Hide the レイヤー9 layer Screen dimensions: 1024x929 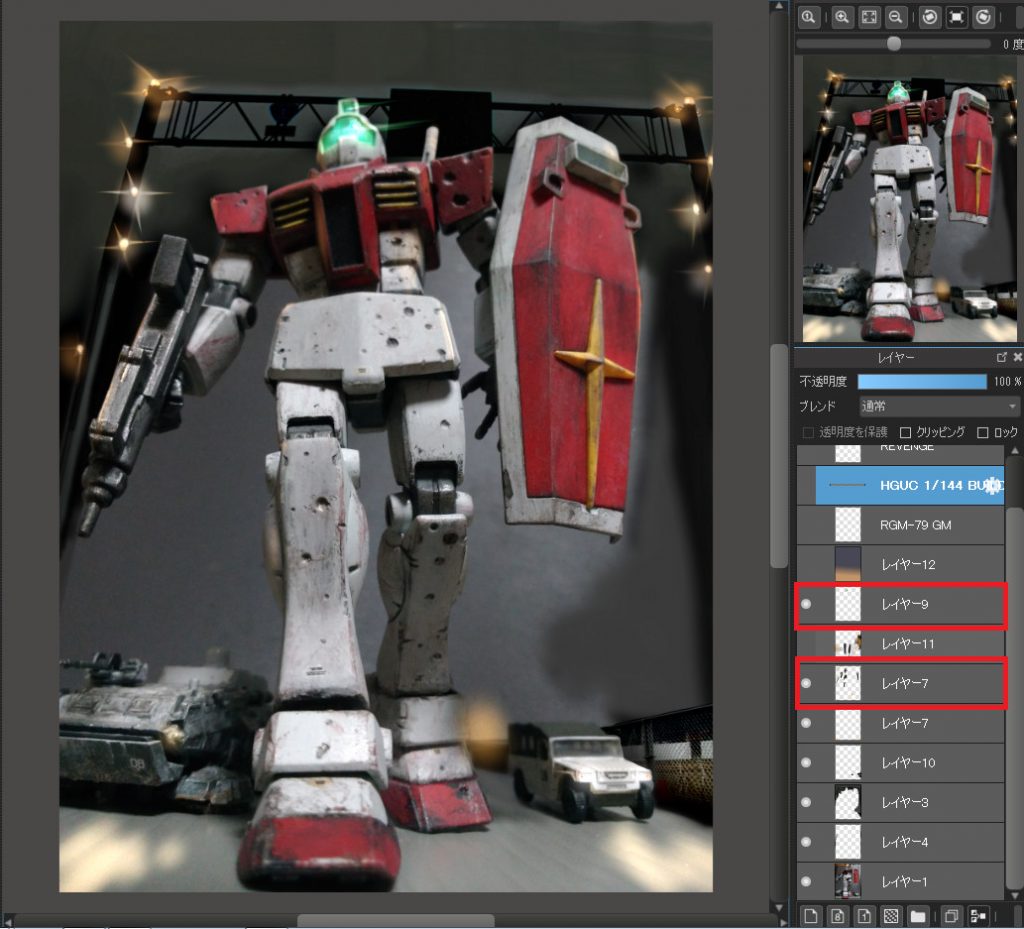pos(806,604)
